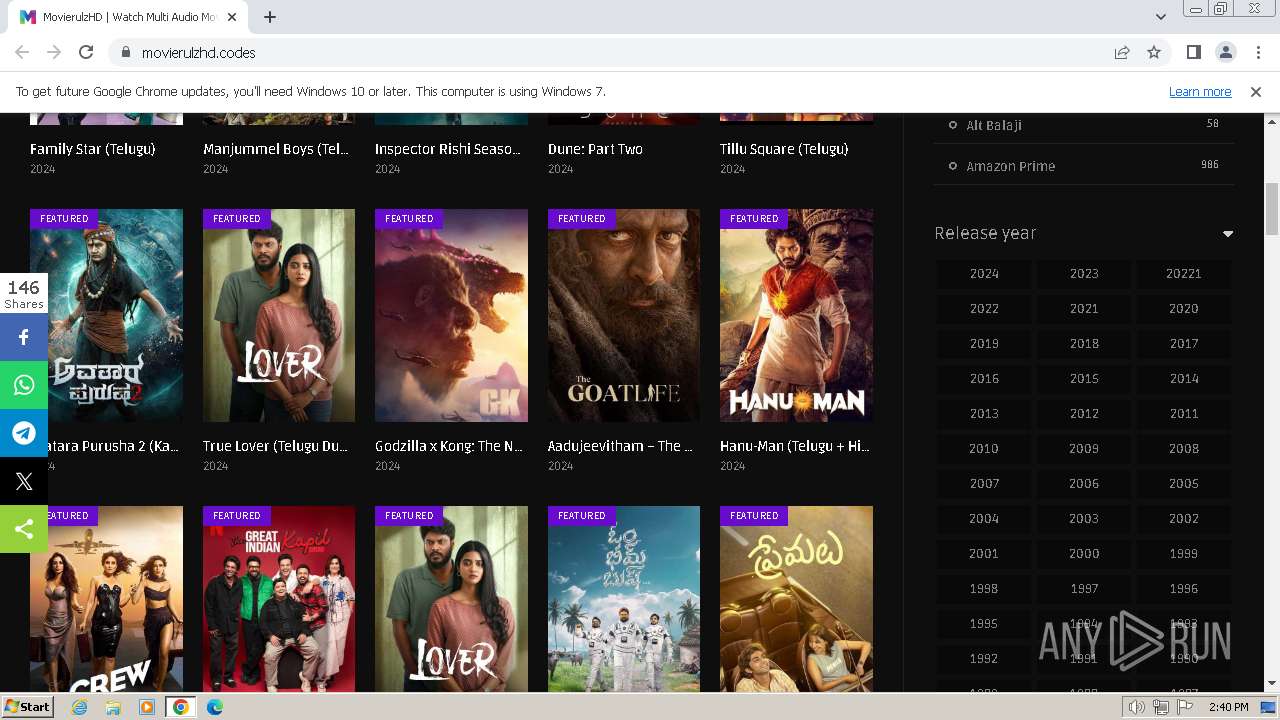This screenshot has height=720, width=1280.
Task: Share the page via Telegram
Action: tap(24, 433)
